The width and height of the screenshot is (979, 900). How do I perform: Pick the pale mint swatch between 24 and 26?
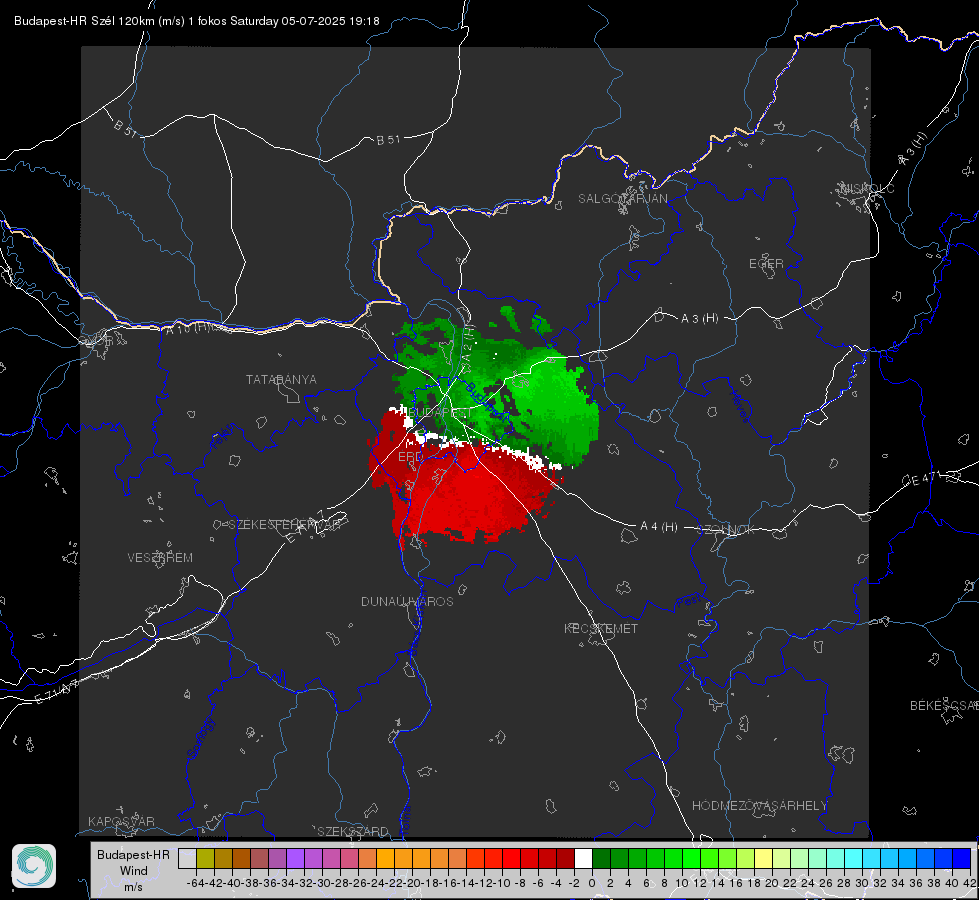(817, 858)
